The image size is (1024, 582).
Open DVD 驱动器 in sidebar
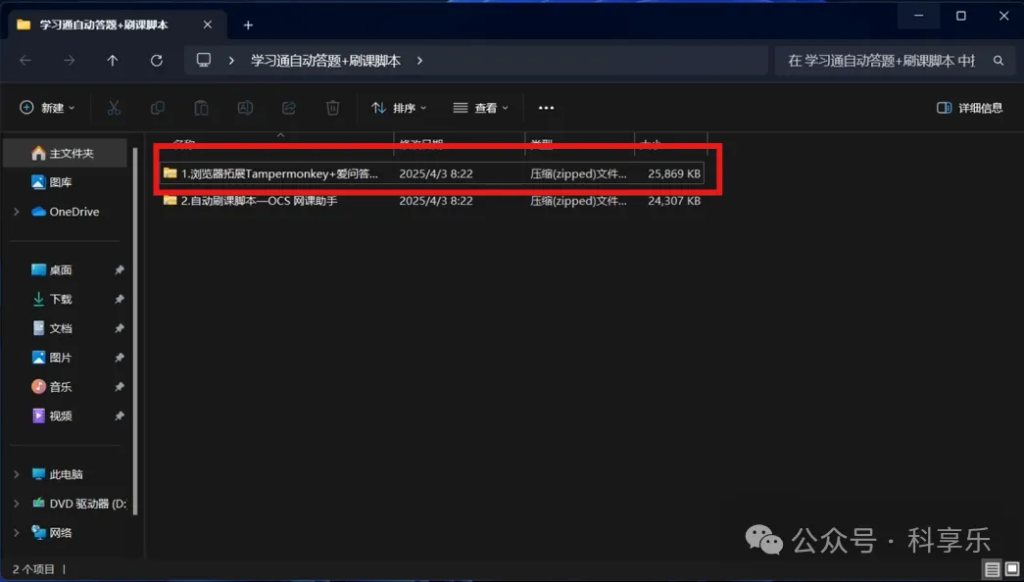78,504
